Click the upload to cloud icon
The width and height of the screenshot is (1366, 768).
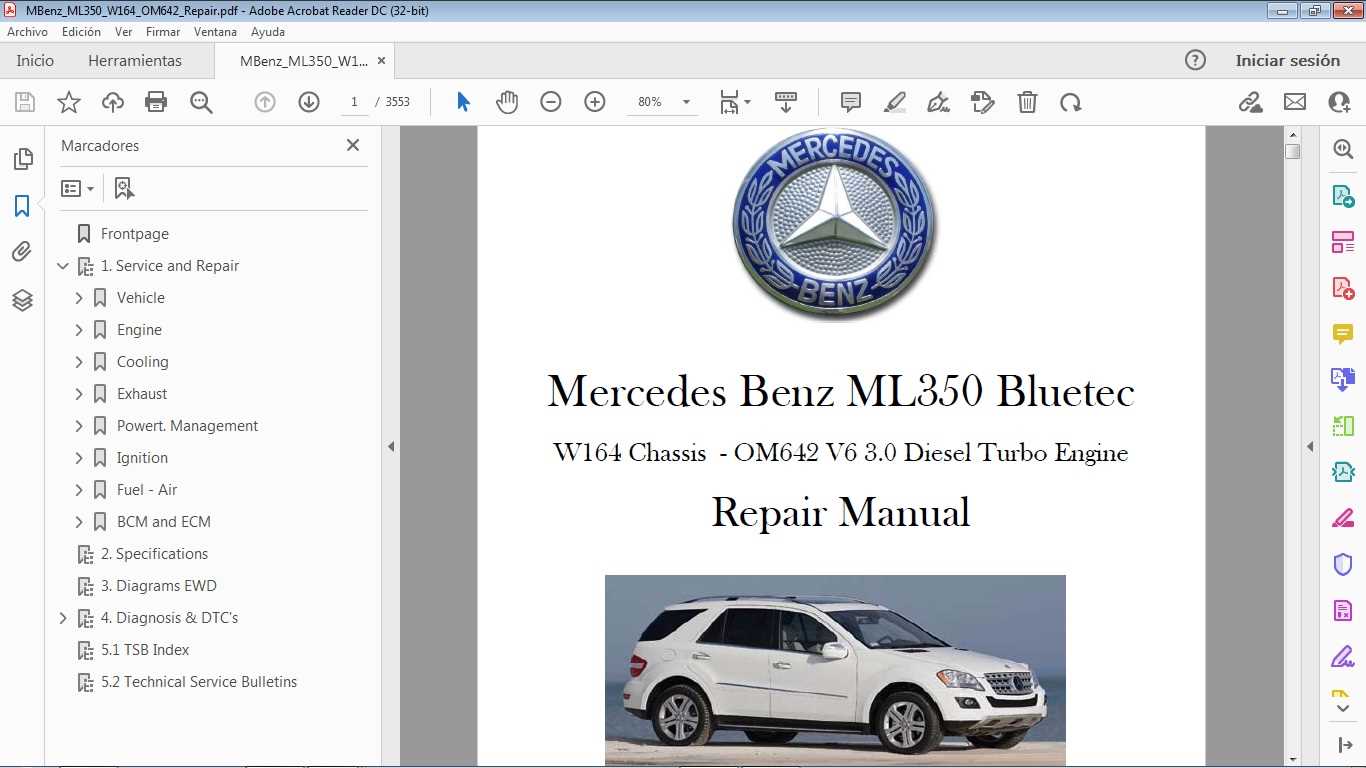tap(113, 102)
